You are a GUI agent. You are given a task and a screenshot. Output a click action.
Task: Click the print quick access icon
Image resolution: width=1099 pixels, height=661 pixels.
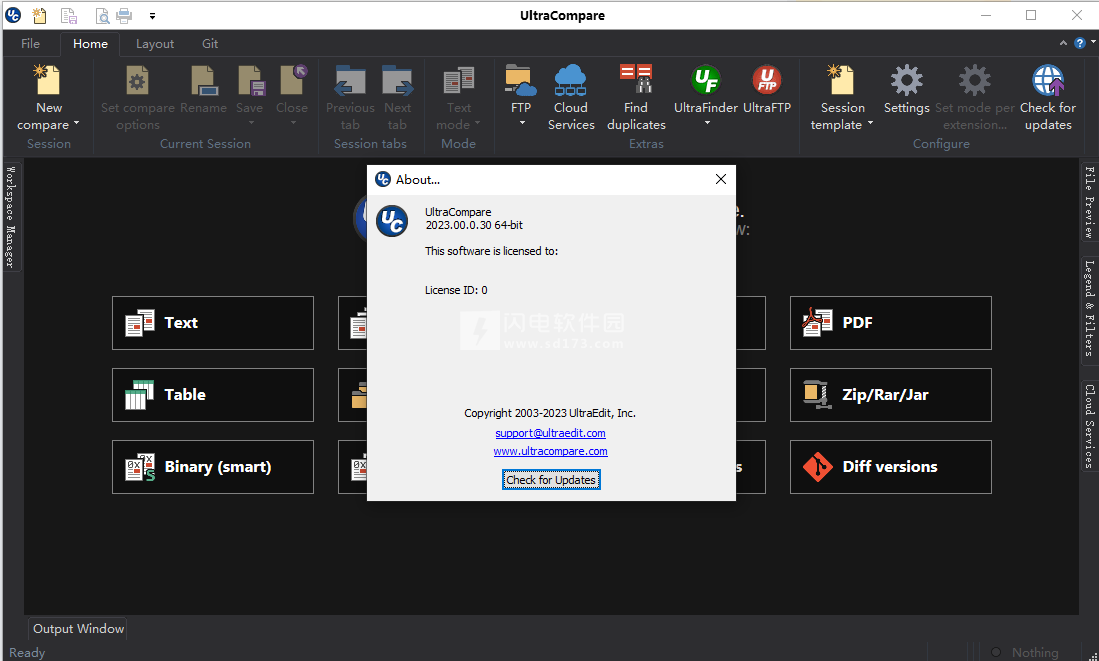click(x=124, y=15)
